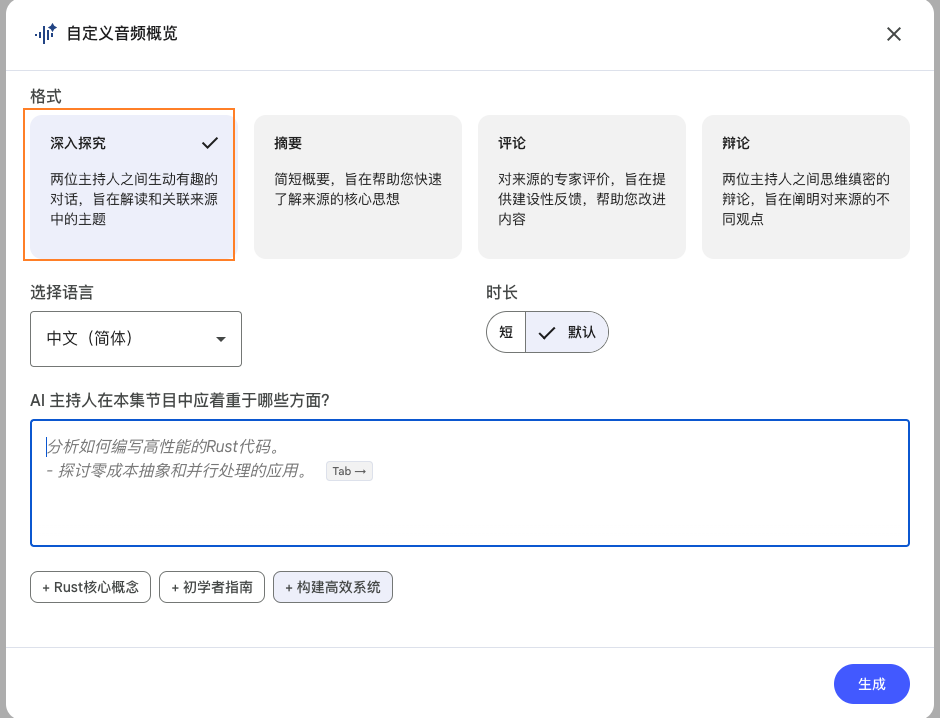Close the 自定义音频概览 dialog
Image resolution: width=940 pixels, height=718 pixels.
point(894,34)
